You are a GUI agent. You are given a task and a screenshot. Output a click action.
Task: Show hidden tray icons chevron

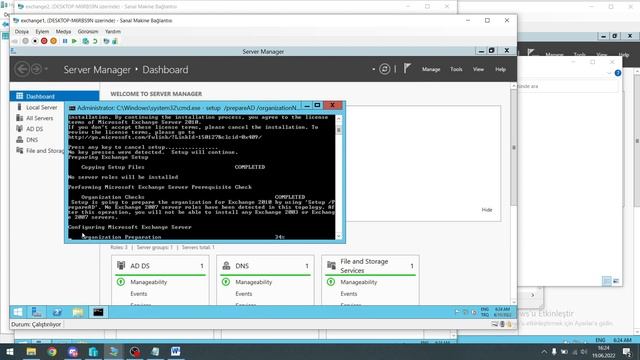click(544, 352)
